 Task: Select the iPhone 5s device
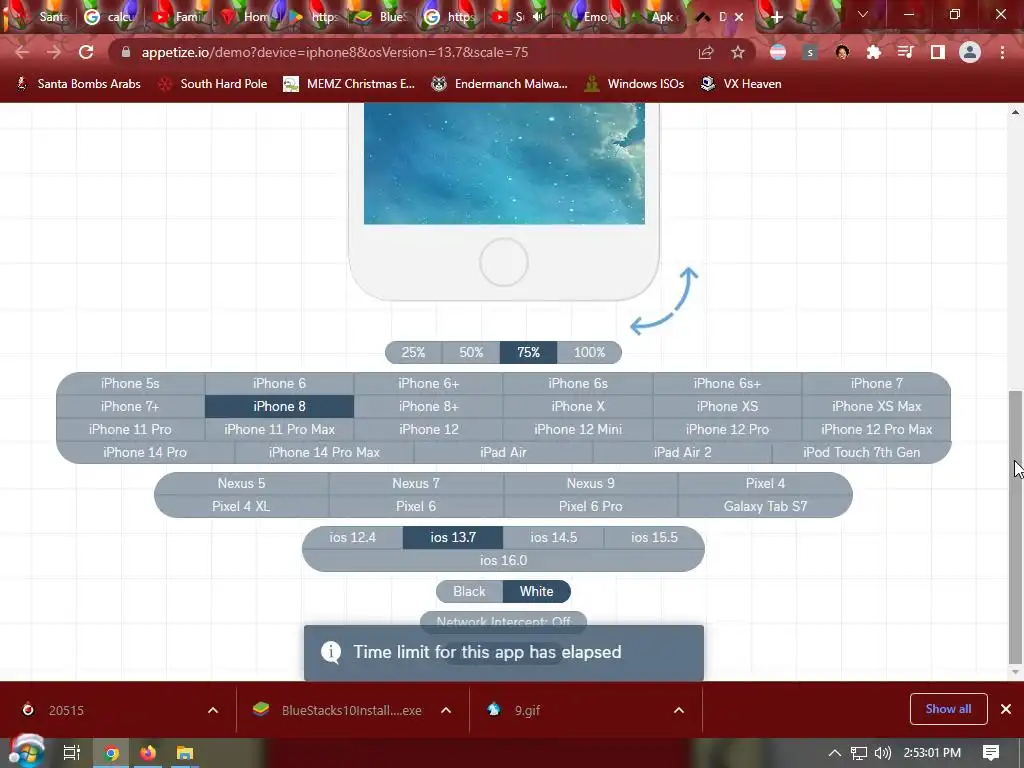pos(130,383)
